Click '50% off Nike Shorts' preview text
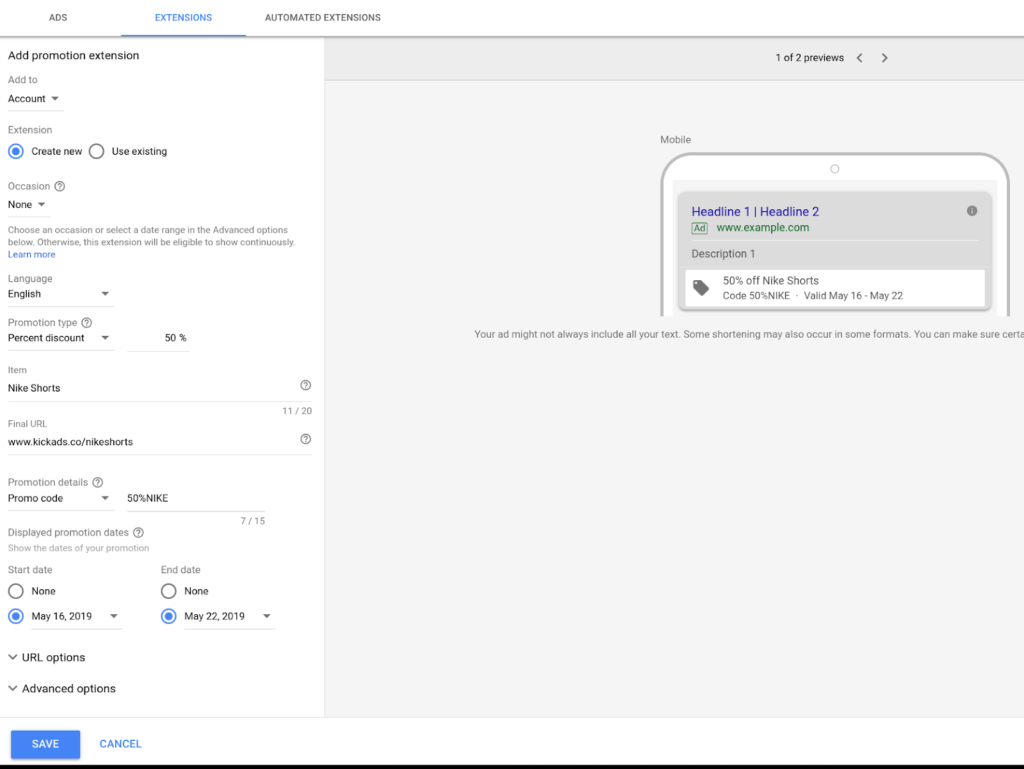 (771, 281)
